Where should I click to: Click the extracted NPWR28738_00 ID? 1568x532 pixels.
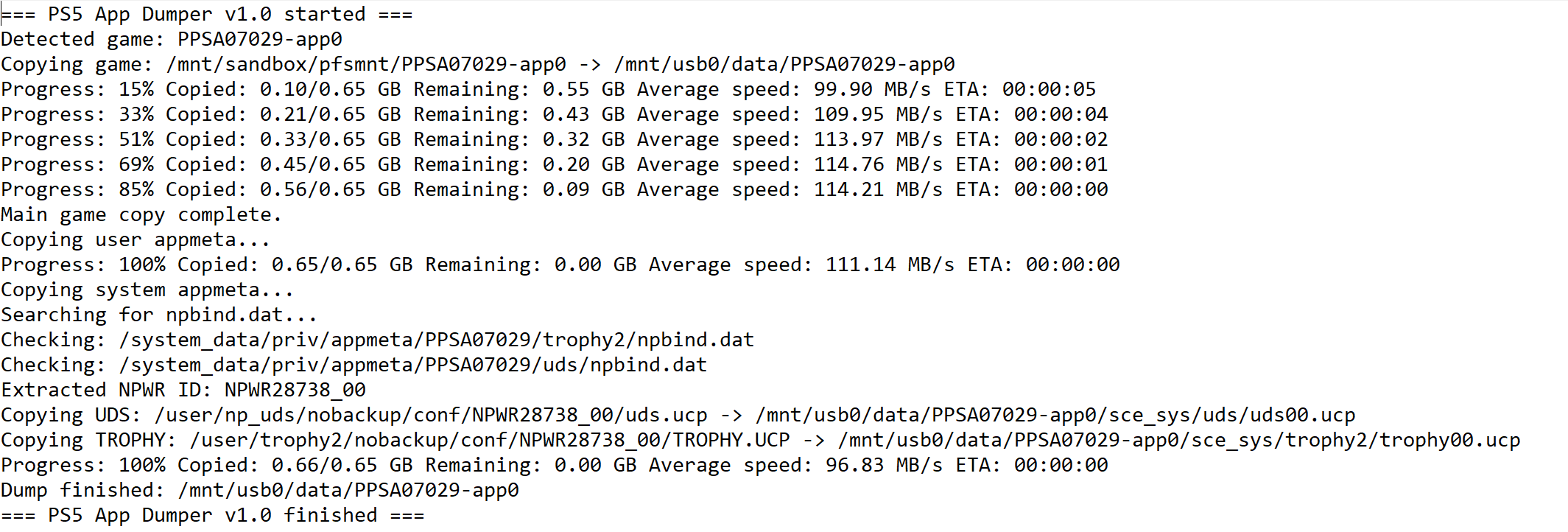point(295,391)
